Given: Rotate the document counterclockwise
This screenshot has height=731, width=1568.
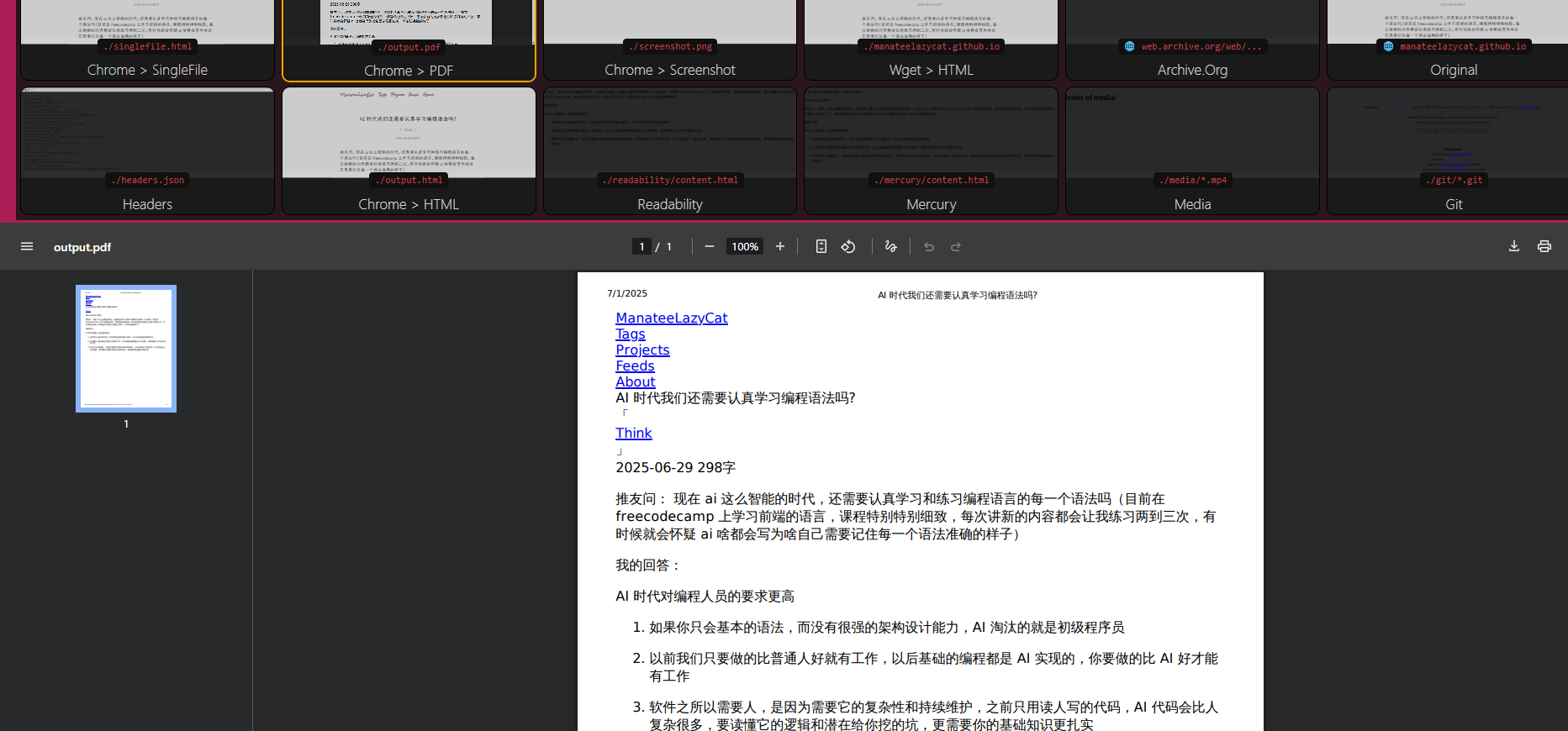Looking at the screenshot, I should 848,246.
